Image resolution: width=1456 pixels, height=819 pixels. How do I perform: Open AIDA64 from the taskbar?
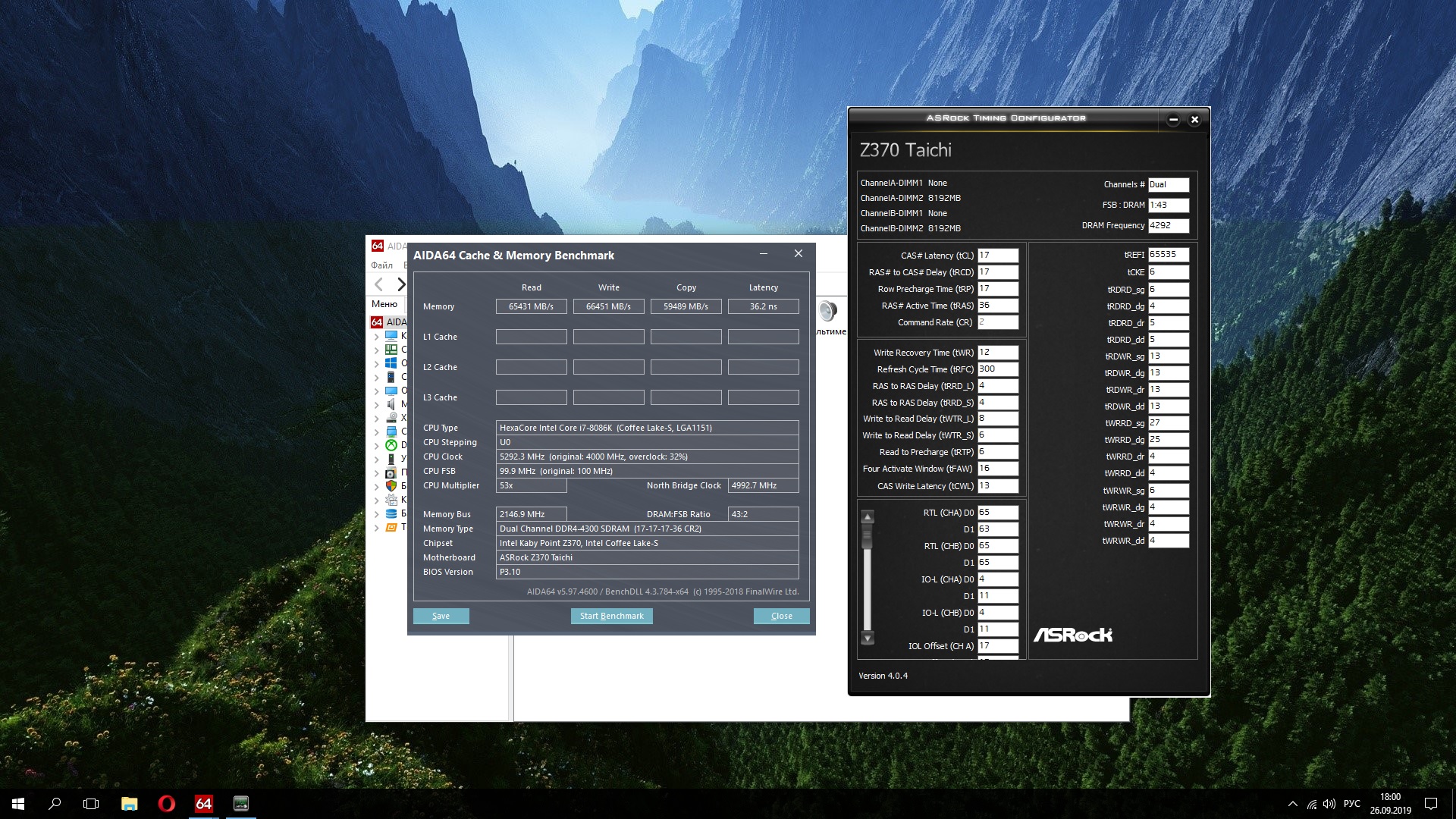pyautogui.click(x=203, y=804)
